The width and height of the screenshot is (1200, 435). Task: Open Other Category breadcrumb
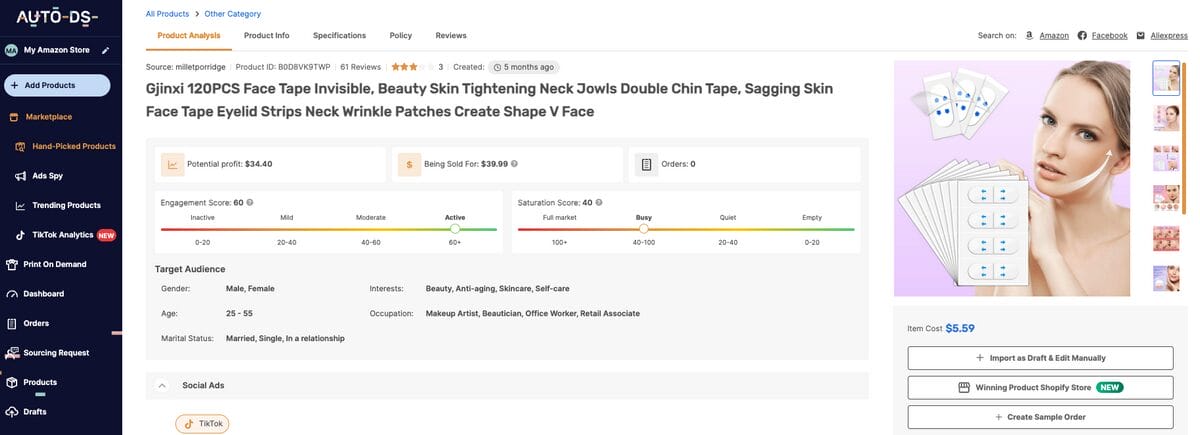click(233, 14)
